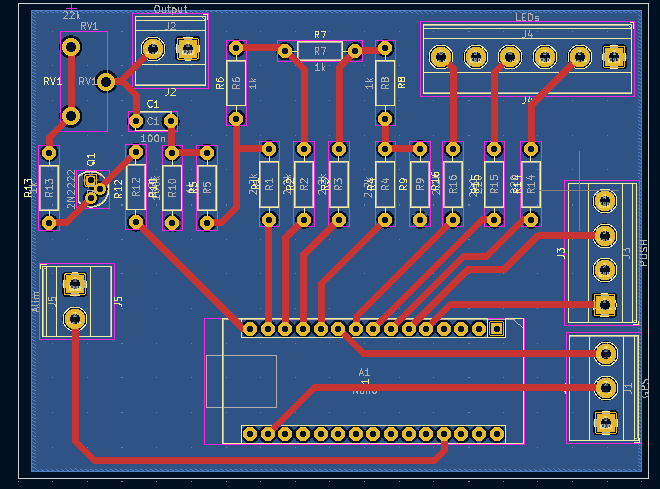Click the square pad of transistor Q1
Viewport: 660px width, 489px height.
pos(90,180)
